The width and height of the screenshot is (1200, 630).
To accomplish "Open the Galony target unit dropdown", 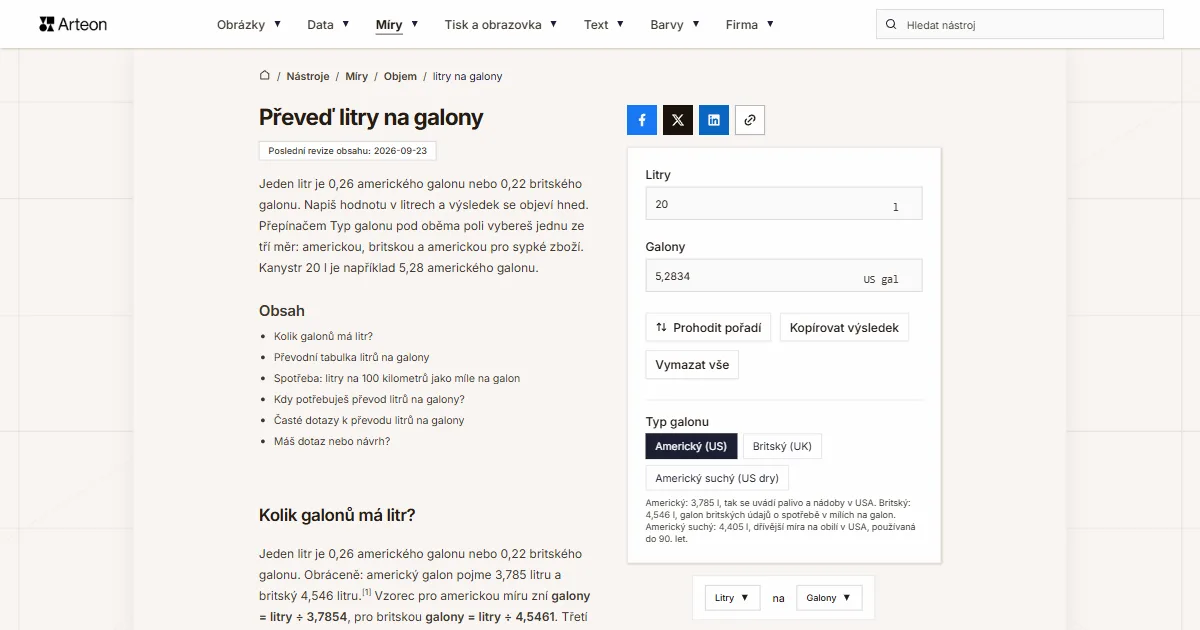I will tap(830, 598).
